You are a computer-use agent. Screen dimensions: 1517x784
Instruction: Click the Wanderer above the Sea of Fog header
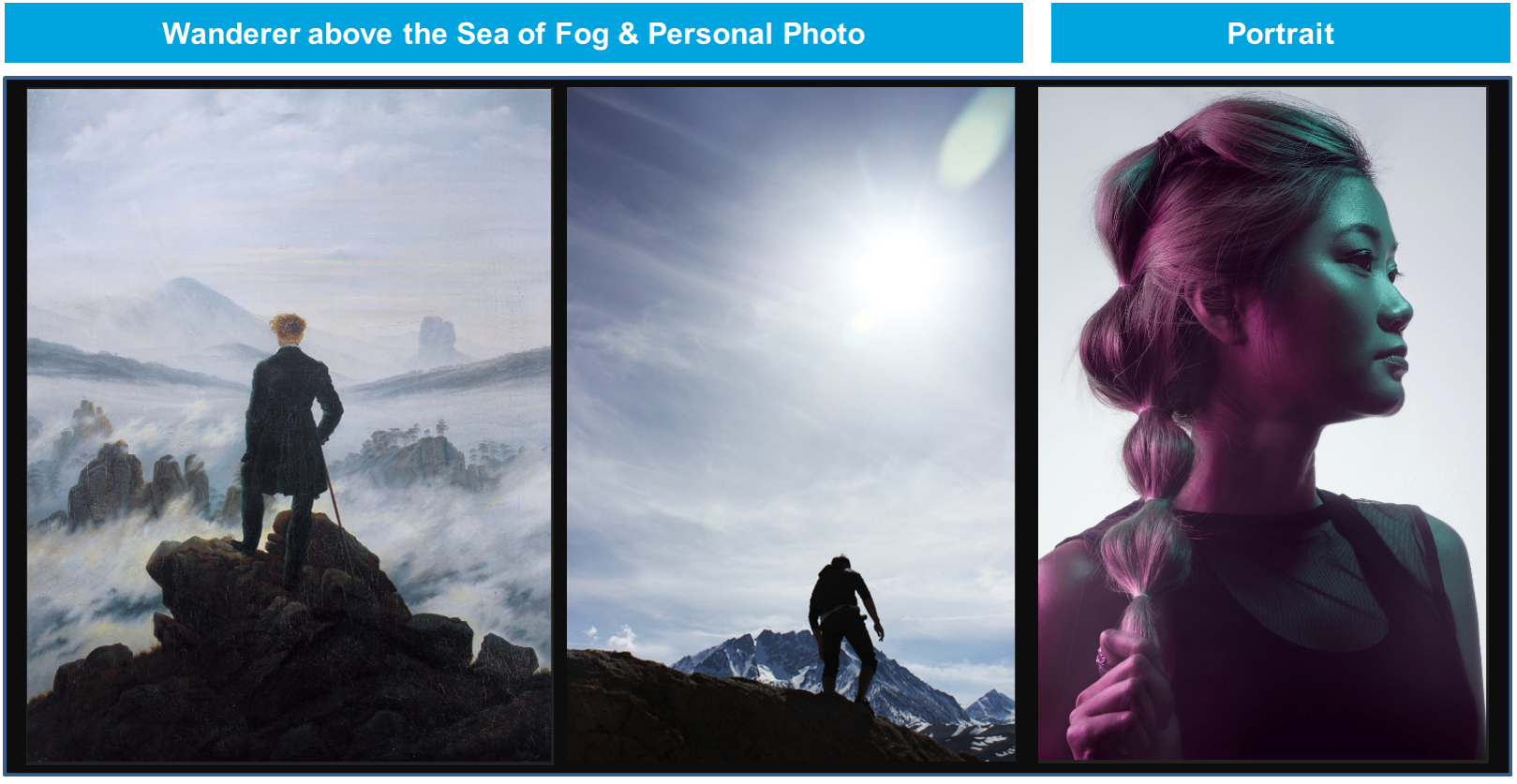point(513,34)
